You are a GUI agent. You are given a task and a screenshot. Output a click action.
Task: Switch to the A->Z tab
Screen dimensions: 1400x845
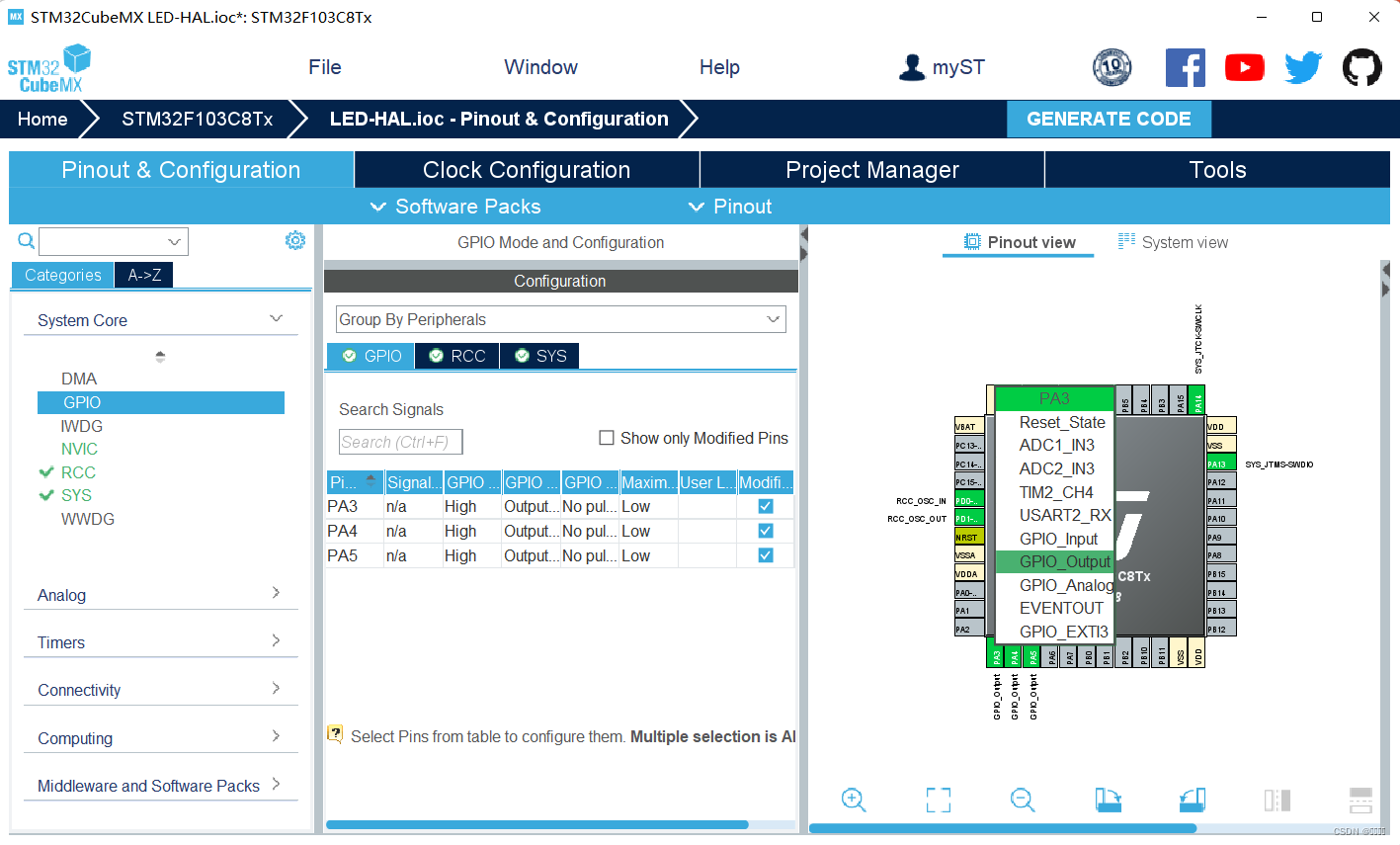pos(144,275)
